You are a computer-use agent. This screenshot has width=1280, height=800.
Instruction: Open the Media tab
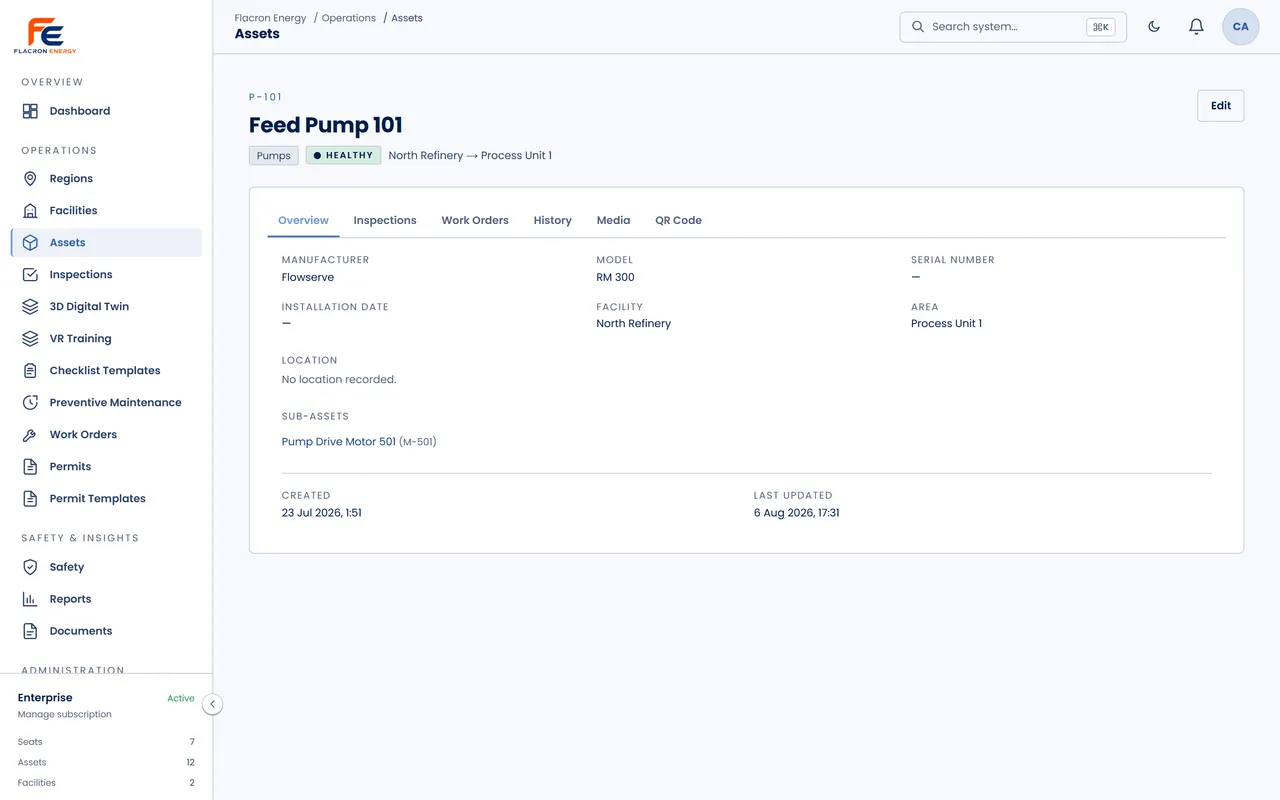614,220
